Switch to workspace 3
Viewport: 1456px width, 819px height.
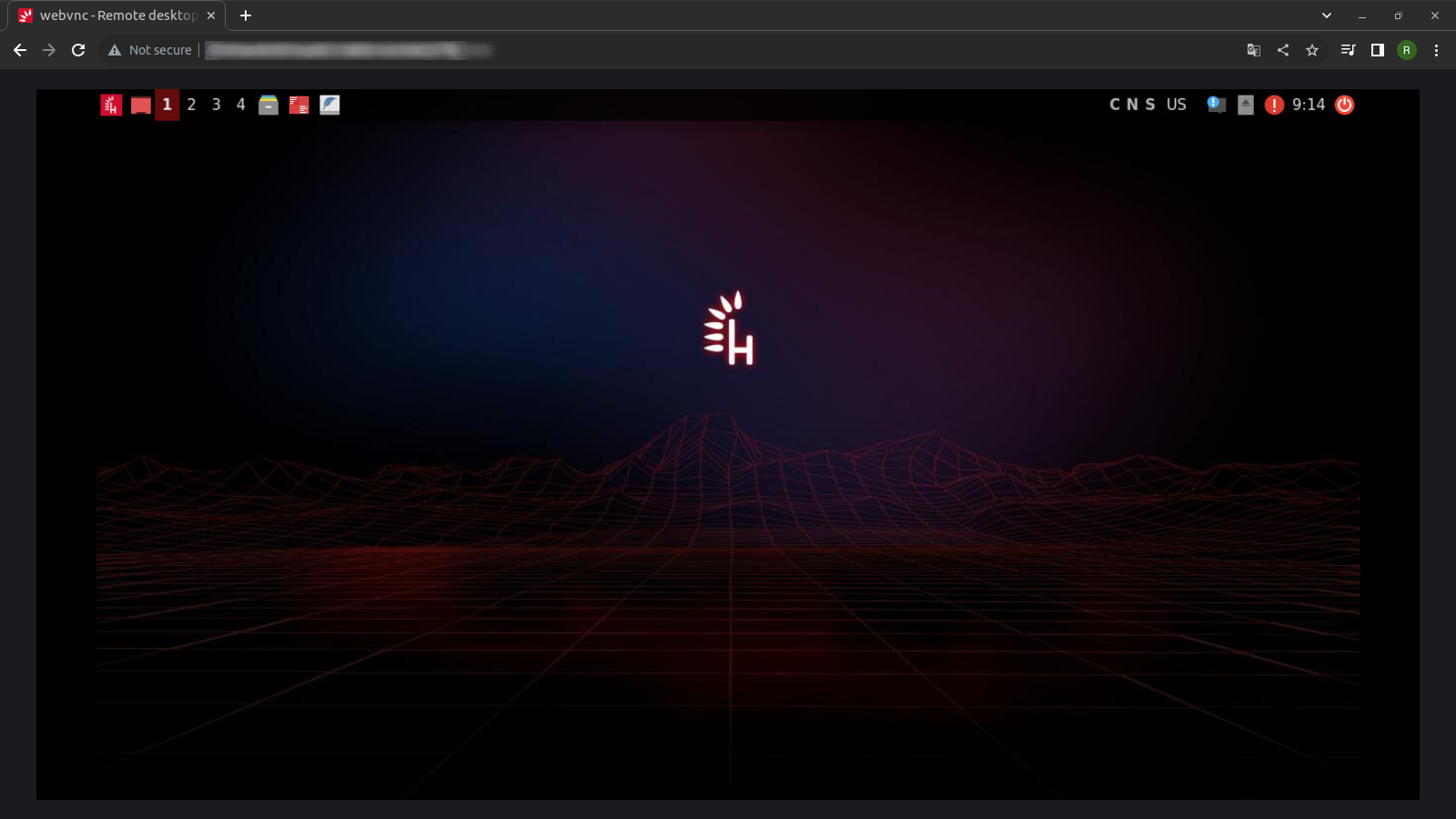[x=216, y=105]
